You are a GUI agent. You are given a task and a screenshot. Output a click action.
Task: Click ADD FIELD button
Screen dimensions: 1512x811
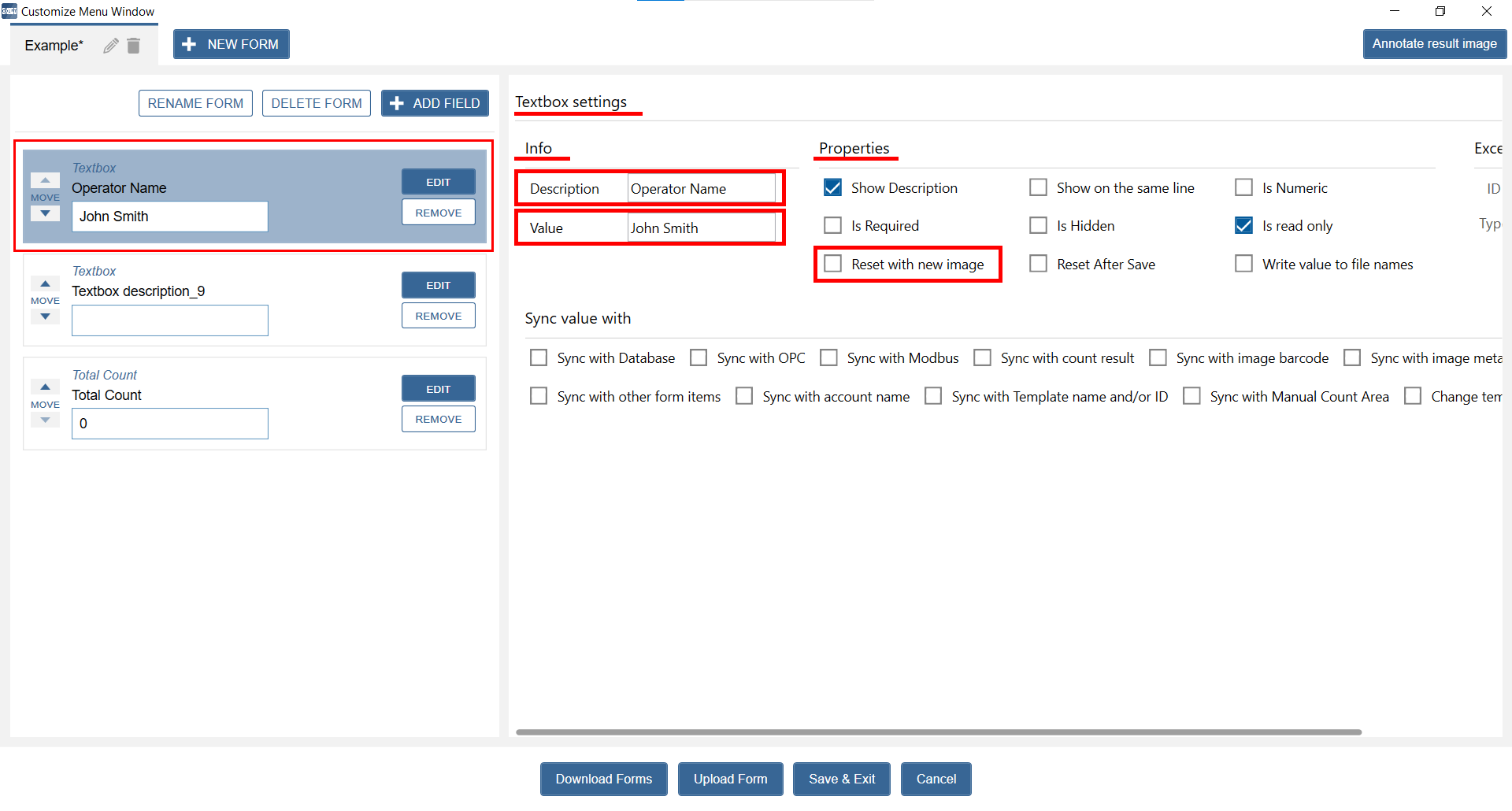click(435, 103)
